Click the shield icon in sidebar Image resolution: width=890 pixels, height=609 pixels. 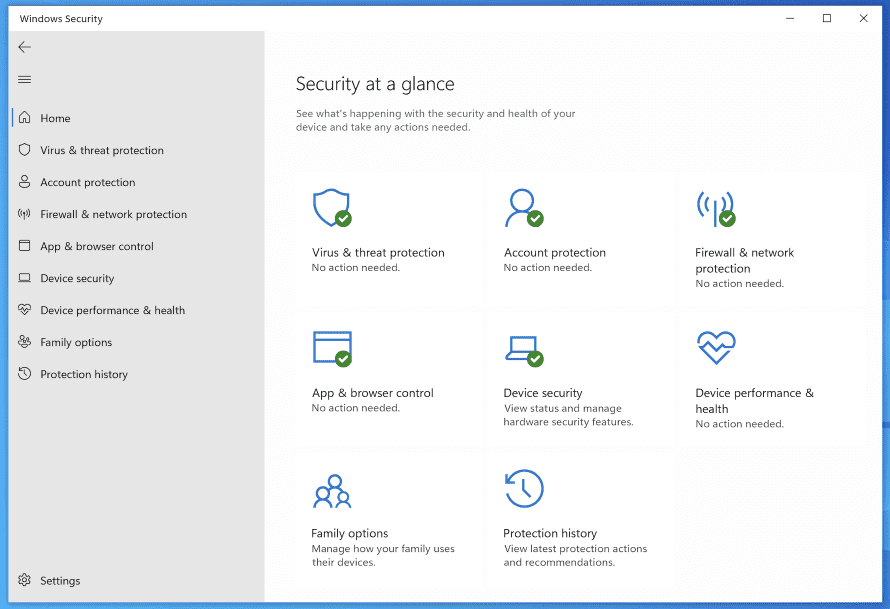(x=24, y=150)
